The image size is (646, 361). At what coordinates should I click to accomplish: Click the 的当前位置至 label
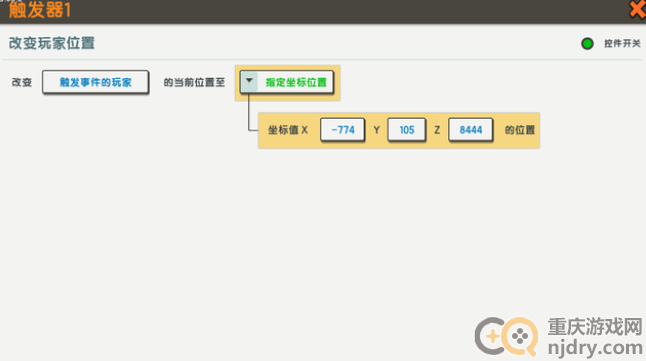(x=194, y=82)
